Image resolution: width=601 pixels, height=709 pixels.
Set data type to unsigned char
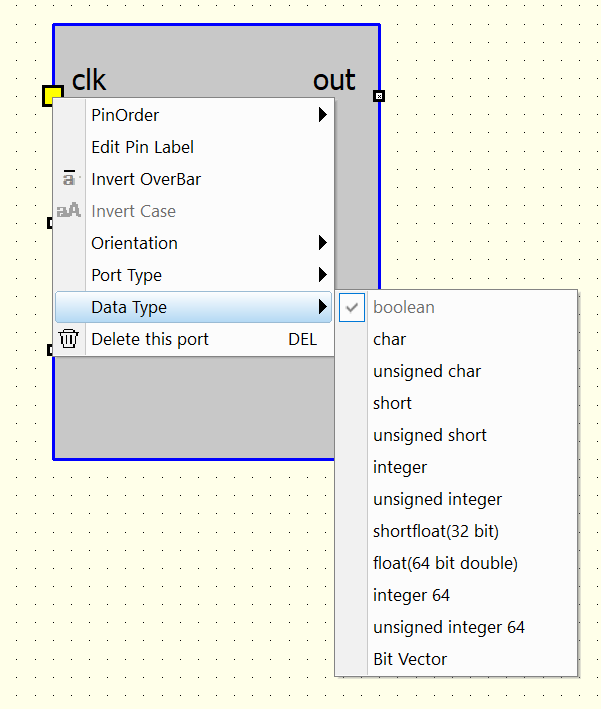[427, 371]
